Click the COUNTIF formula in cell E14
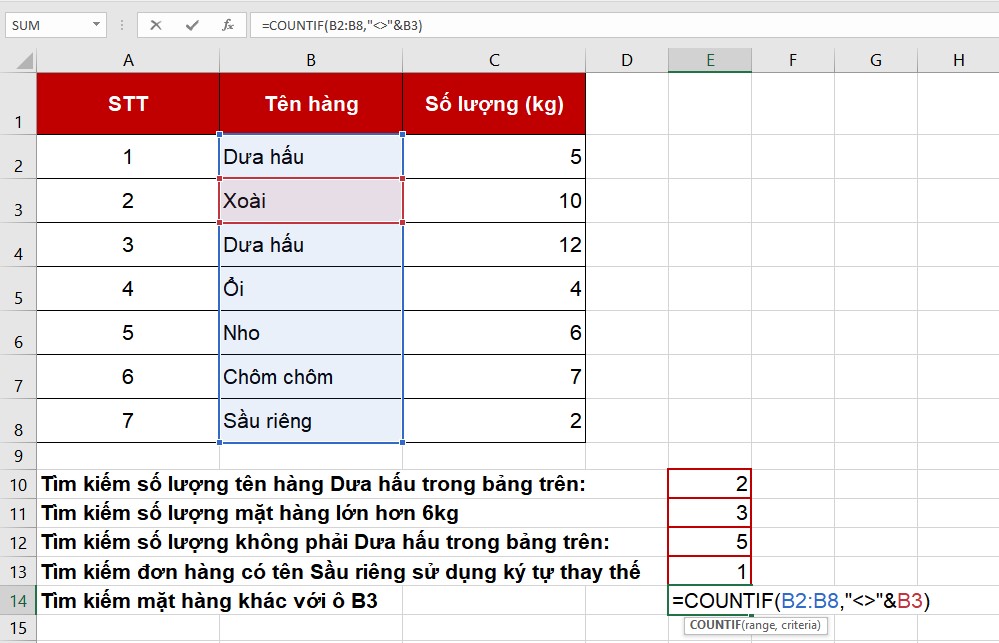The height and width of the screenshot is (643, 999). pyautogui.click(x=800, y=600)
